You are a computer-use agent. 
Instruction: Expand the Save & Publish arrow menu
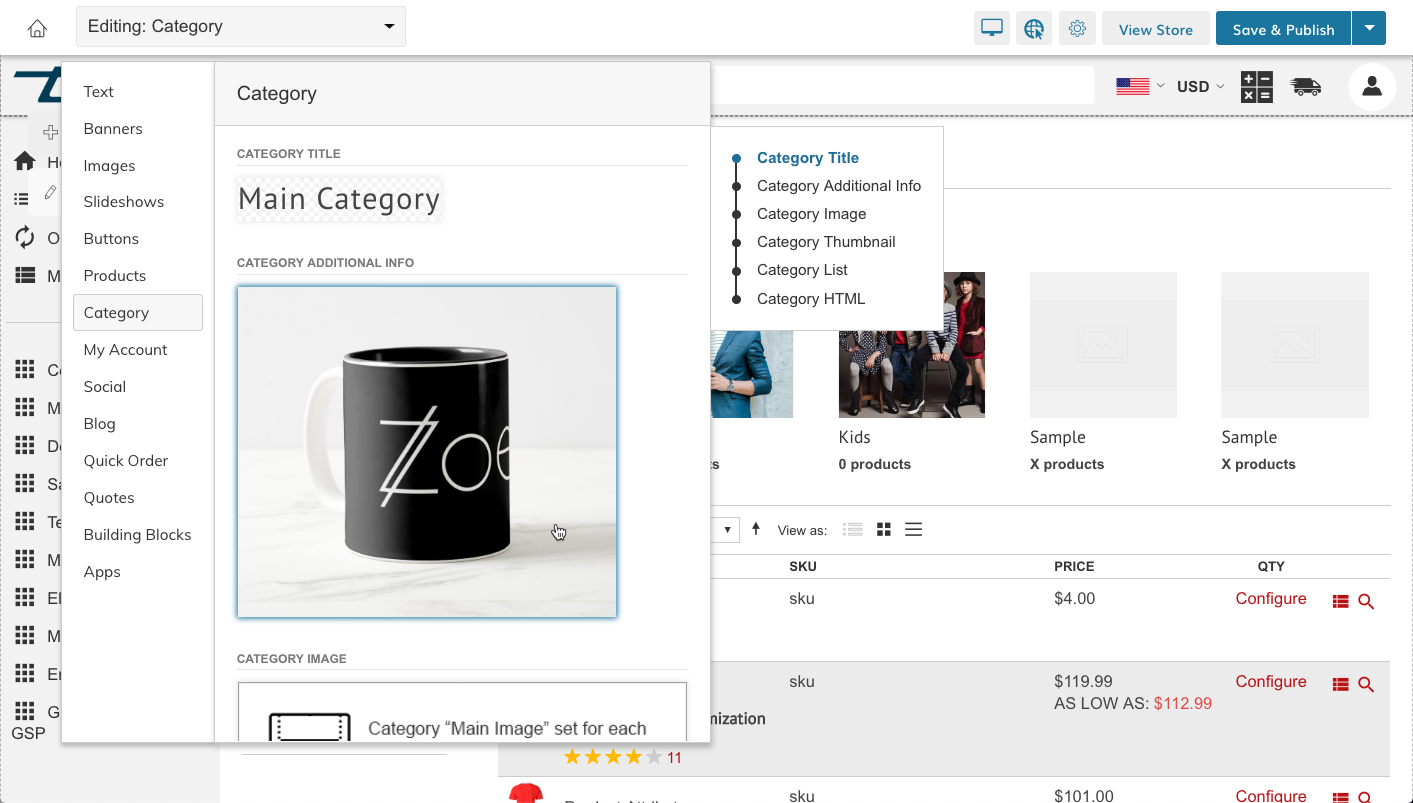(1369, 28)
